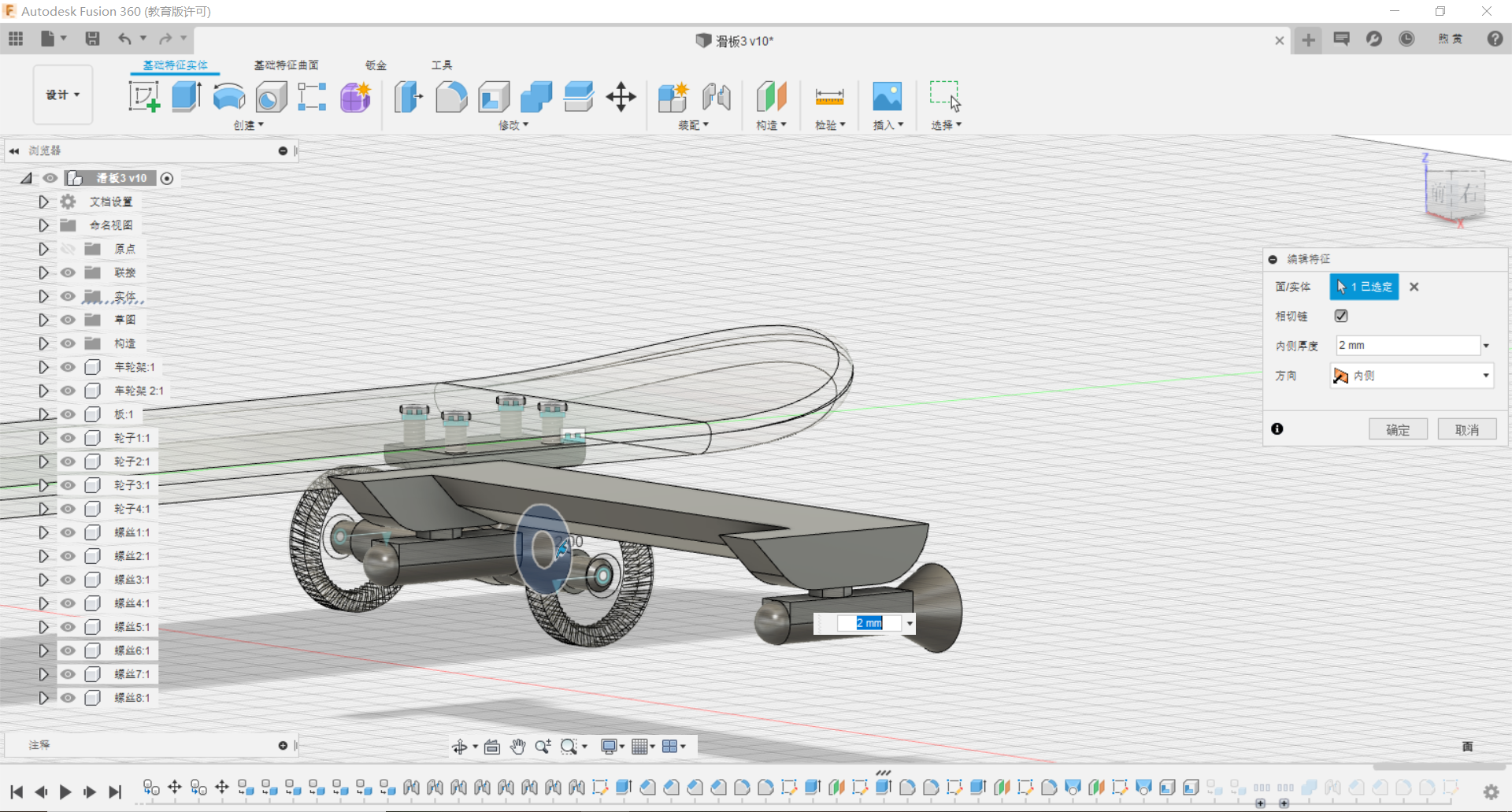Click the Pan hand icon
The width and height of the screenshot is (1512, 812).
(517, 747)
